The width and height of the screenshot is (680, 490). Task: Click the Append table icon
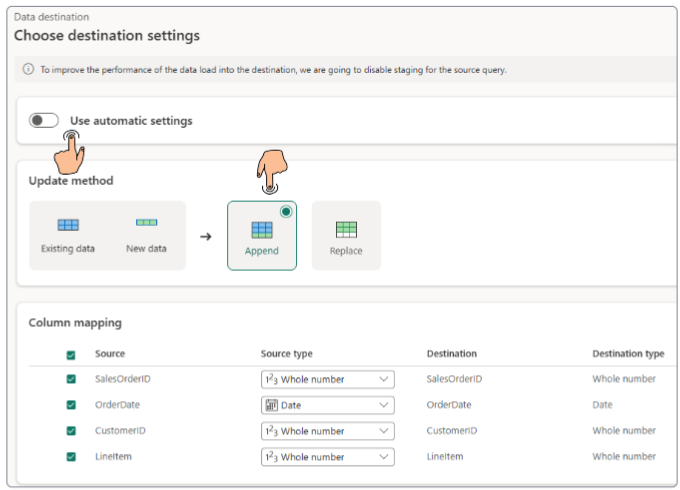(x=262, y=229)
